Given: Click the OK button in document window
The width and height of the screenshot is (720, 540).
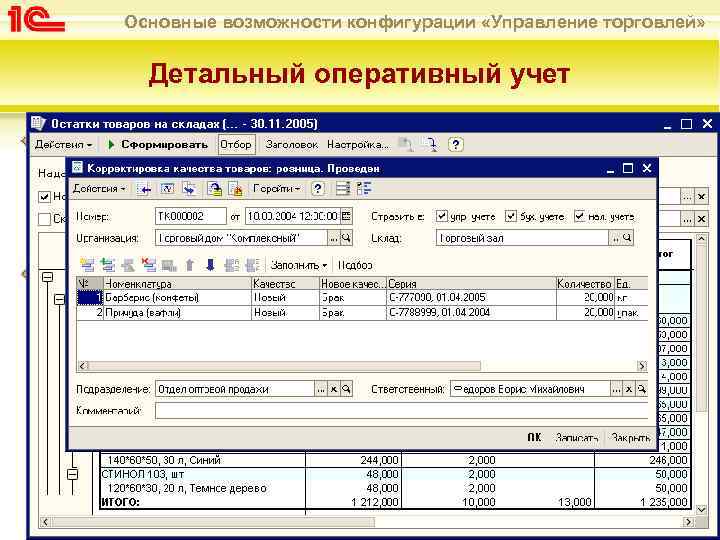Looking at the screenshot, I should coord(534,438).
